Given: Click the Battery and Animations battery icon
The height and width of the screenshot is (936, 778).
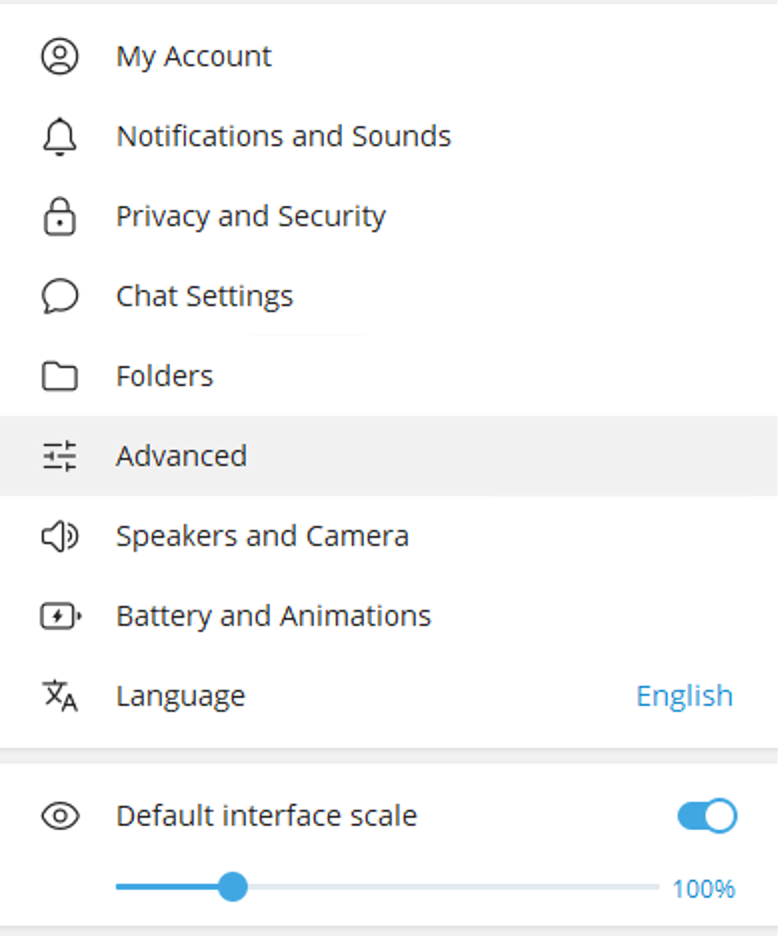Looking at the screenshot, I should pos(60,616).
